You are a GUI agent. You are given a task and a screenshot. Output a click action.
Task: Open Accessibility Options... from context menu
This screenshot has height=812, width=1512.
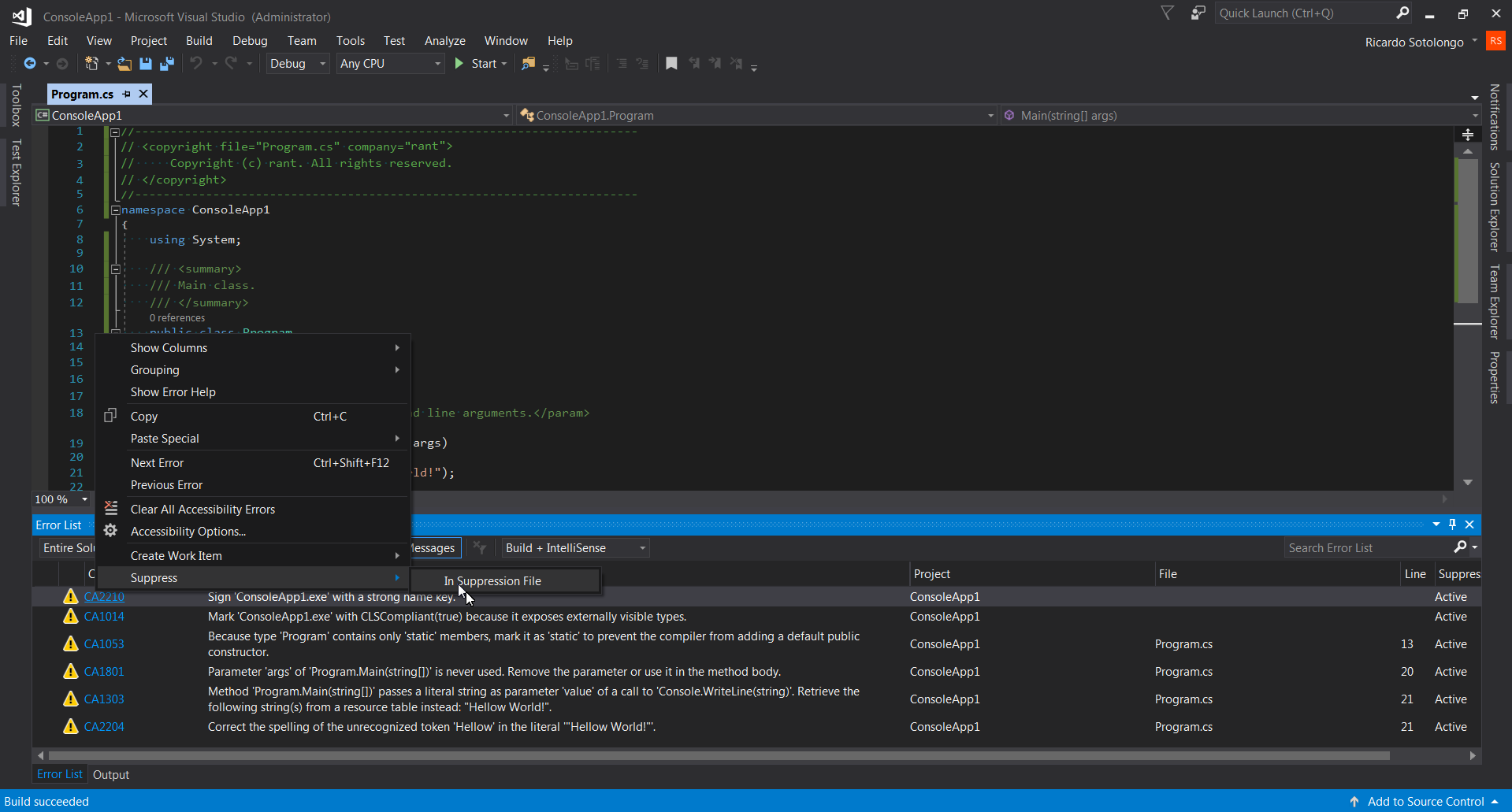[x=253, y=532]
